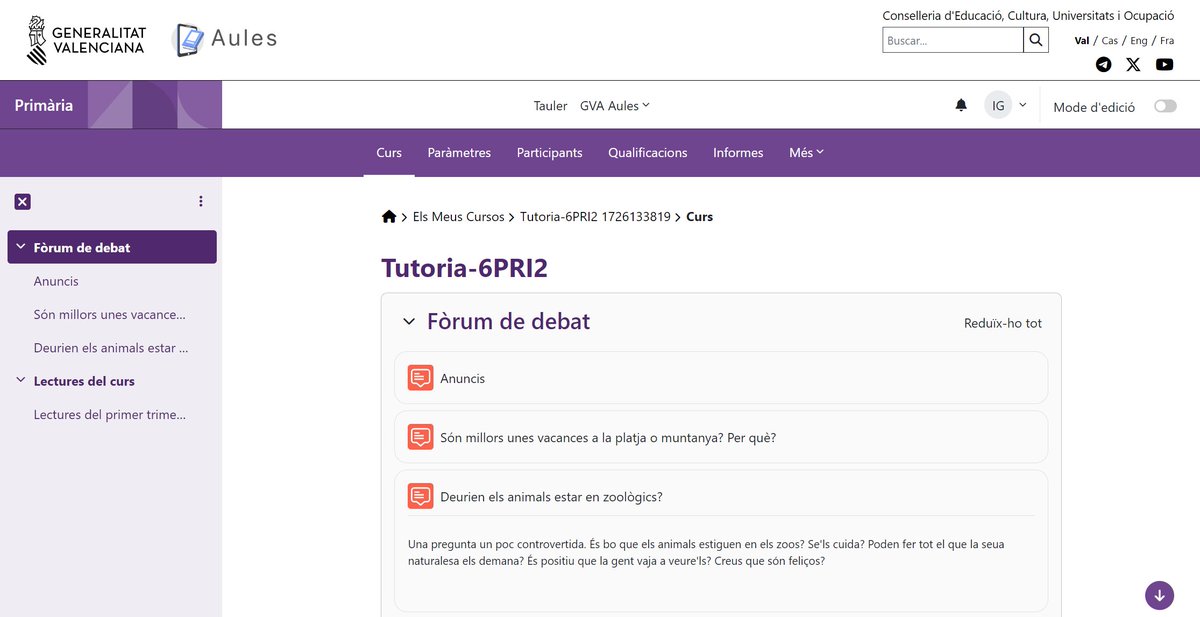Switch language to Cas
This screenshot has height=617, width=1200.
click(x=1110, y=41)
